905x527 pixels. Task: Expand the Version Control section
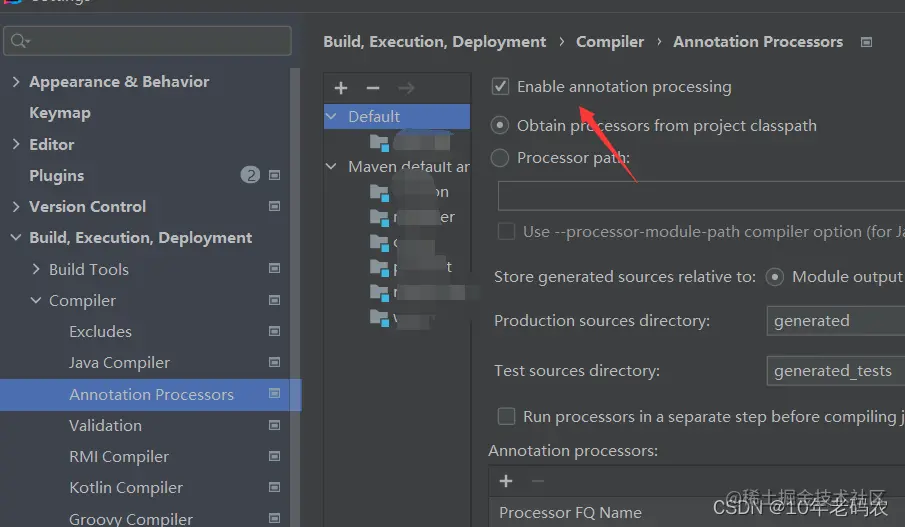[16, 207]
